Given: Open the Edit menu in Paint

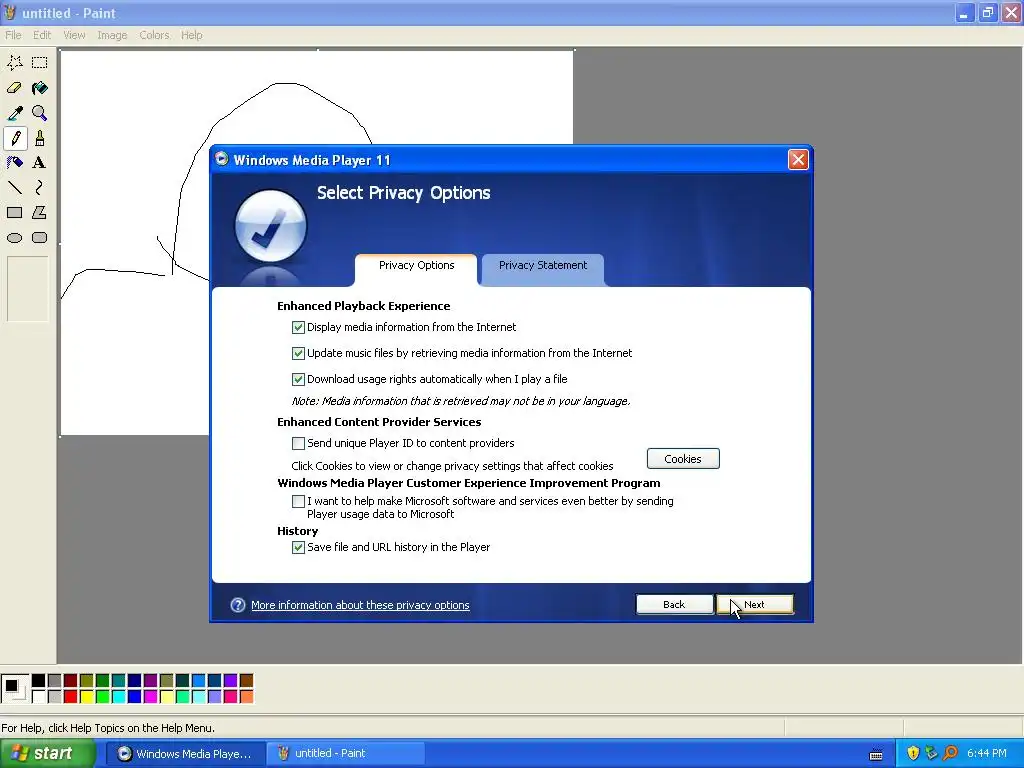Looking at the screenshot, I should [x=42, y=35].
